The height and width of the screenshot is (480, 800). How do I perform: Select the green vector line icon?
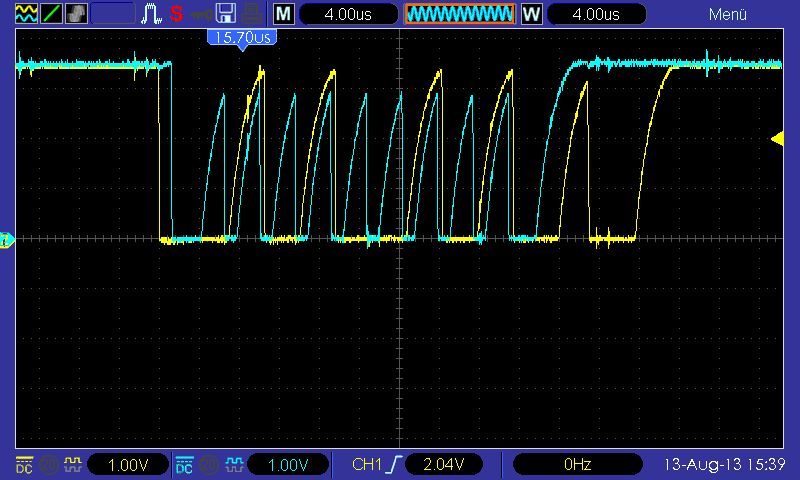pyautogui.click(x=52, y=13)
